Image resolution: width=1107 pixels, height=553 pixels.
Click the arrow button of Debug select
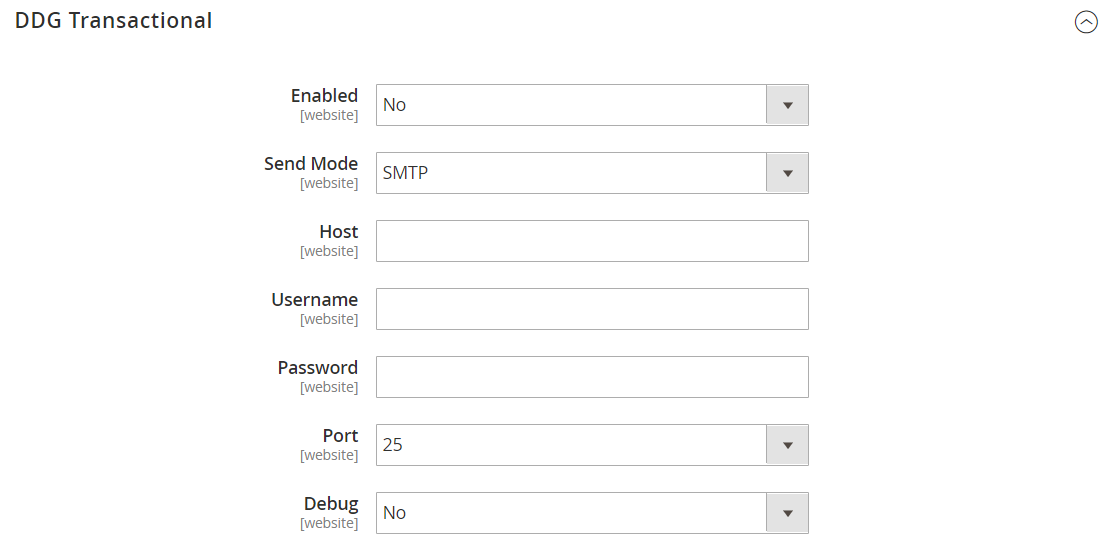coord(787,513)
